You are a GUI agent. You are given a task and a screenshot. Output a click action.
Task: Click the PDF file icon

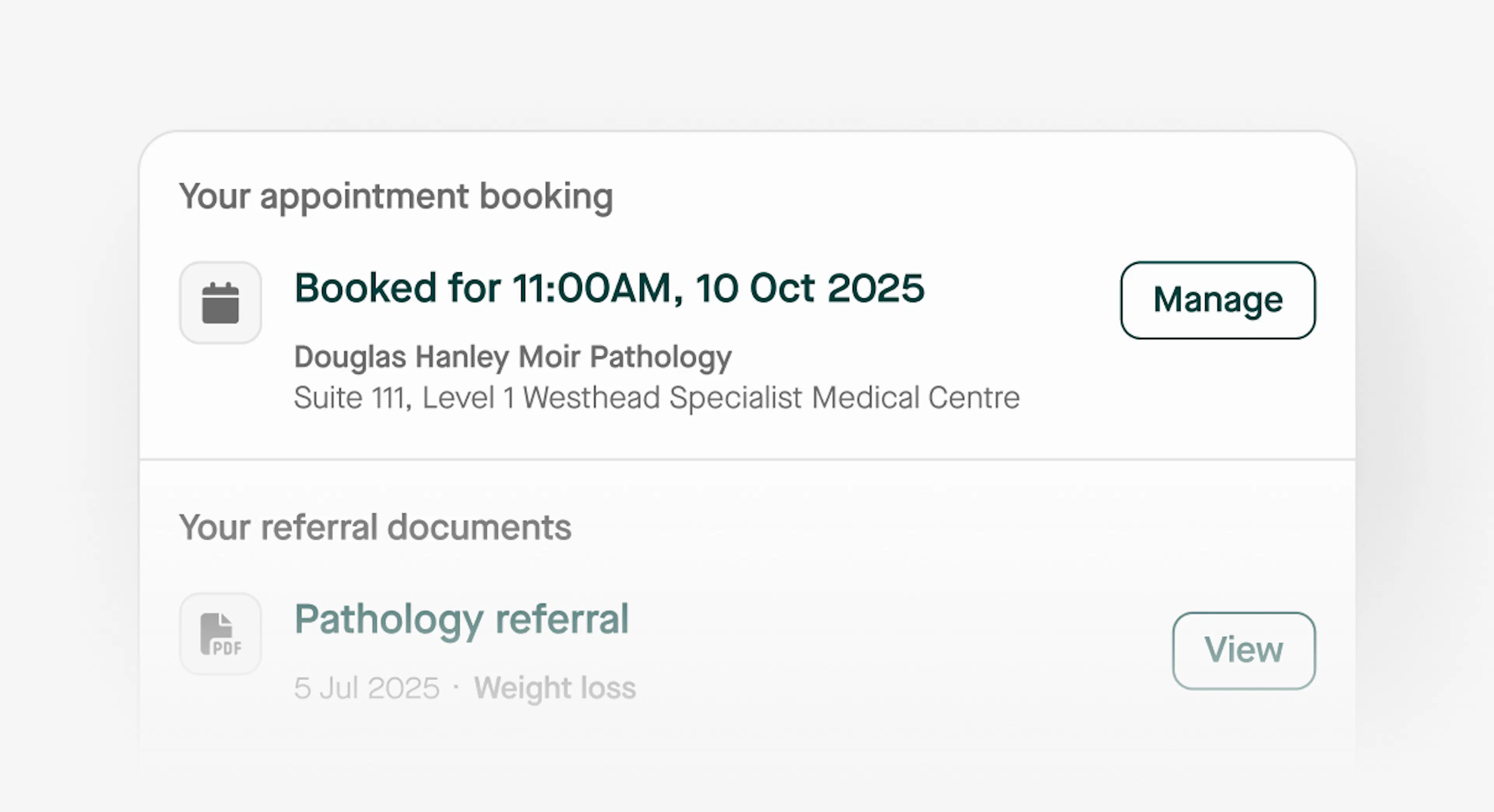click(220, 633)
